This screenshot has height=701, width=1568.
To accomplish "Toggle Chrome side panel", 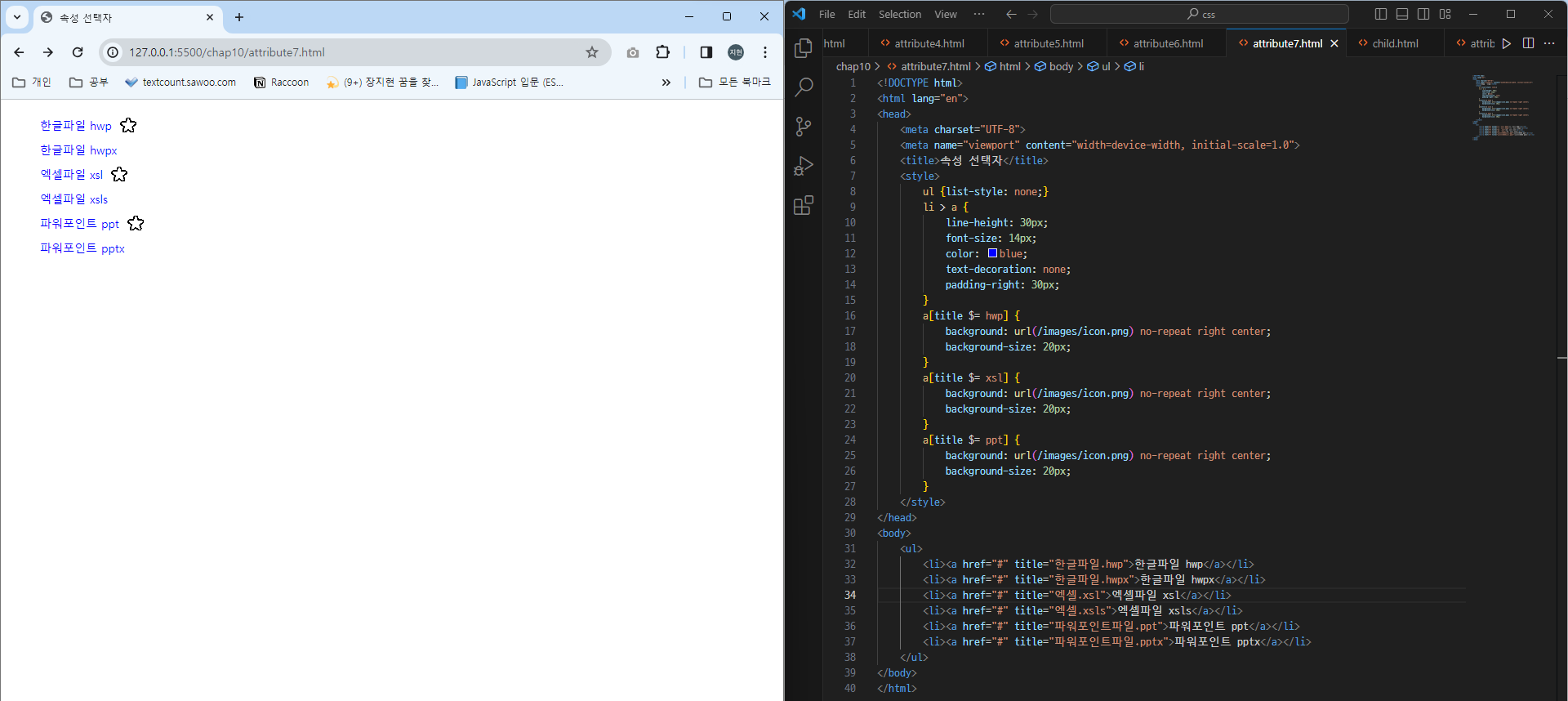I will [x=706, y=52].
